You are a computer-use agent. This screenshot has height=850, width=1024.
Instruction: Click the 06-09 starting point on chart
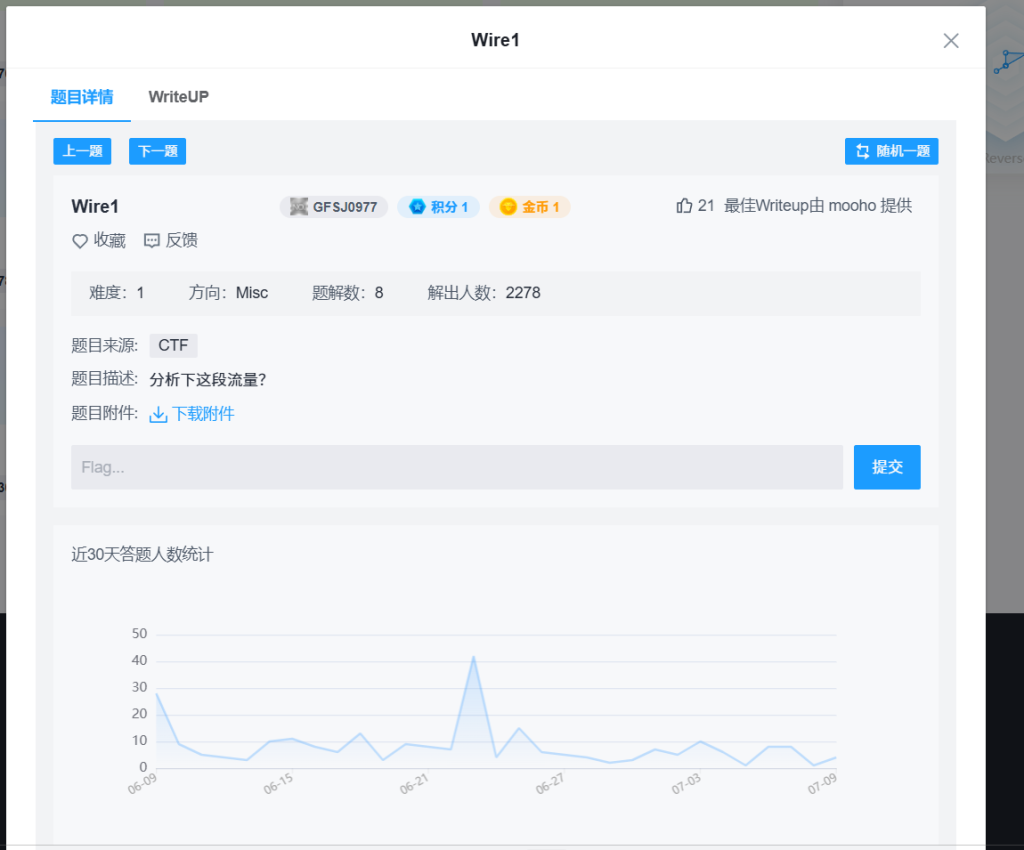pos(157,693)
